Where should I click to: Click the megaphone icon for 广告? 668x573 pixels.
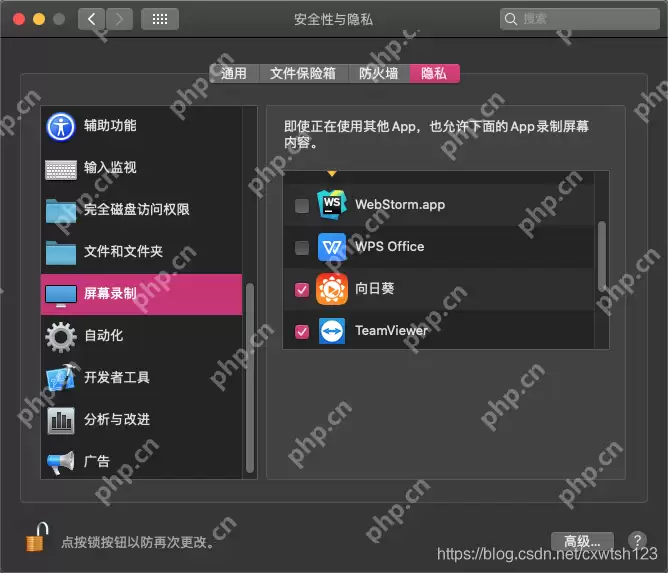click(x=61, y=462)
